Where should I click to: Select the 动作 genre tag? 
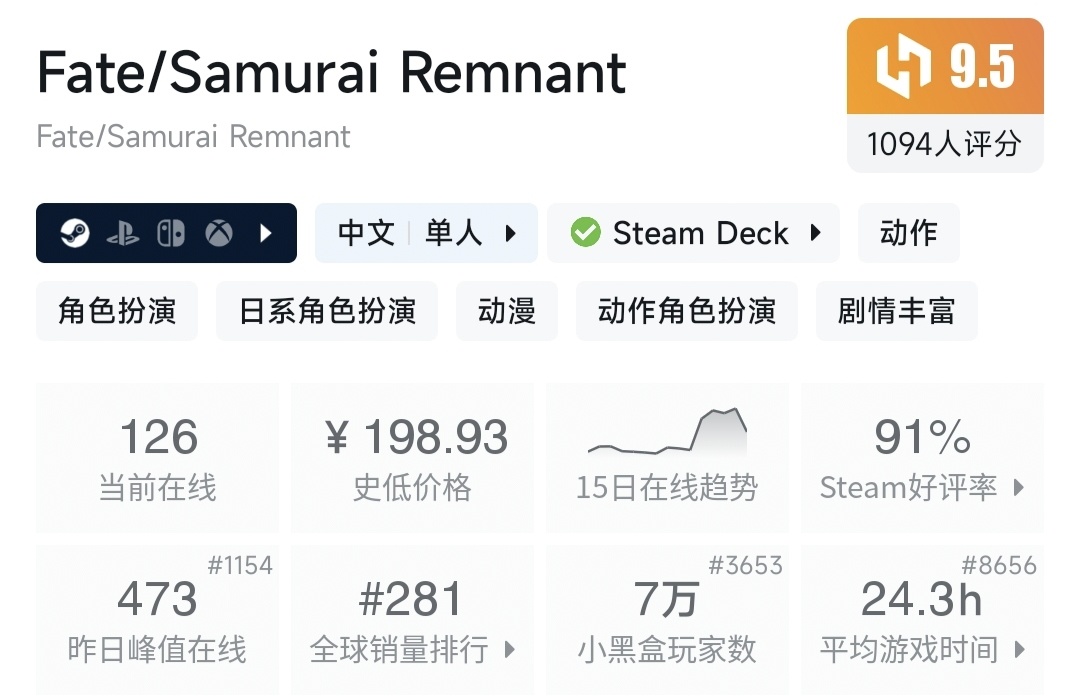click(x=908, y=233)
